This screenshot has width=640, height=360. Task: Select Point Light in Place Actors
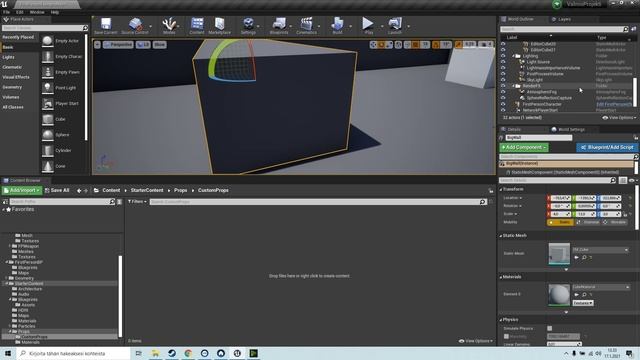pyautogui.click(x=63, y=88)
